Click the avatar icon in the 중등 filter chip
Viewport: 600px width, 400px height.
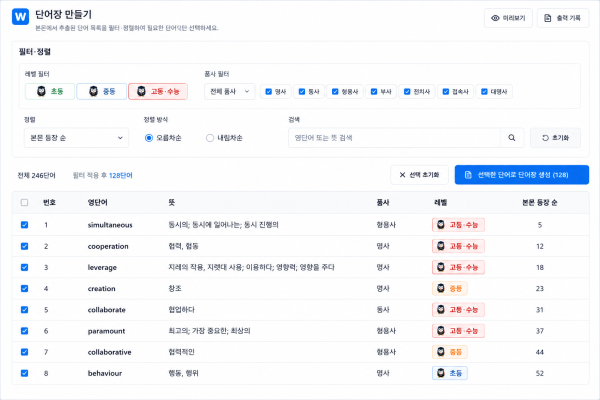93,91
